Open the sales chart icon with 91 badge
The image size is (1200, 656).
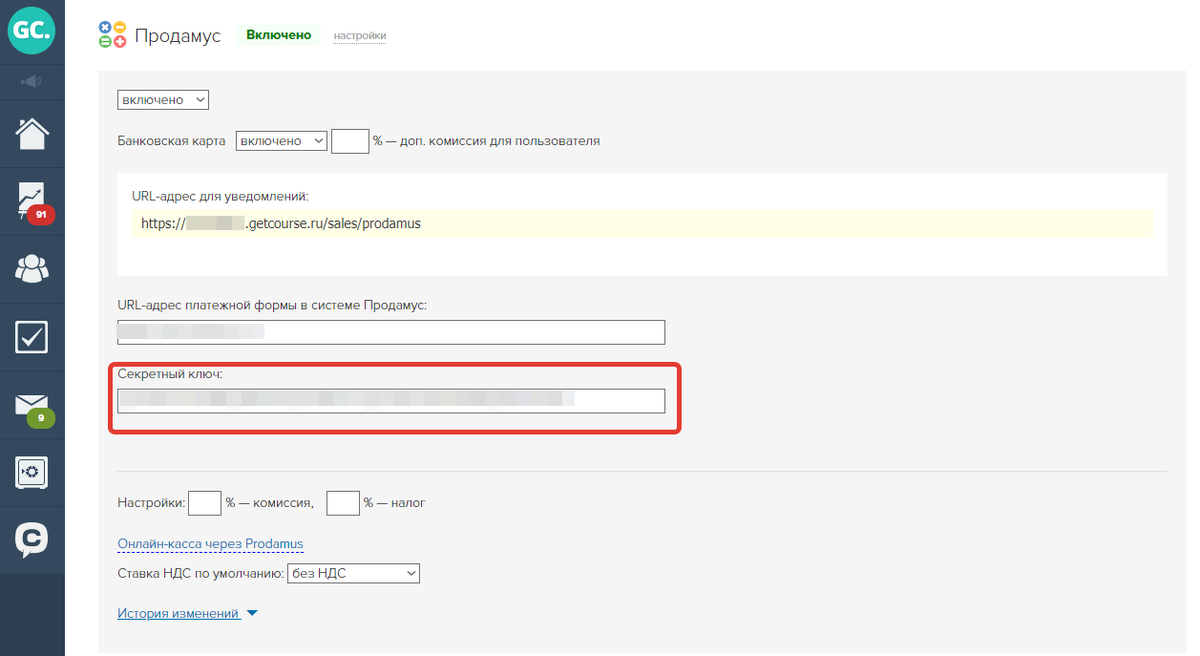[32, 201]
